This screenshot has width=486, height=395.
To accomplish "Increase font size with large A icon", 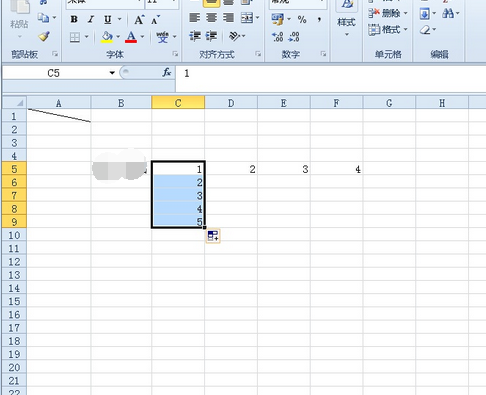I will pos(139,20).
